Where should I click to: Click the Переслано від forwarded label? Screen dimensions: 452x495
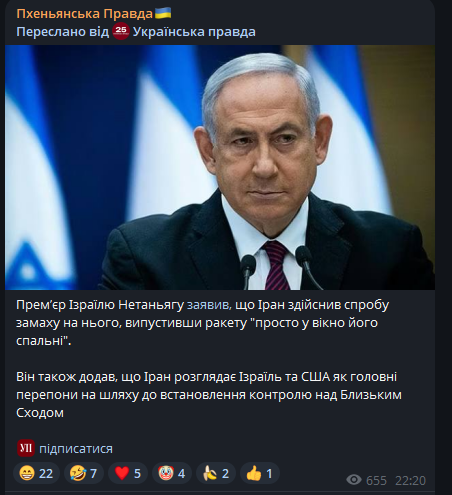point(63,32)
